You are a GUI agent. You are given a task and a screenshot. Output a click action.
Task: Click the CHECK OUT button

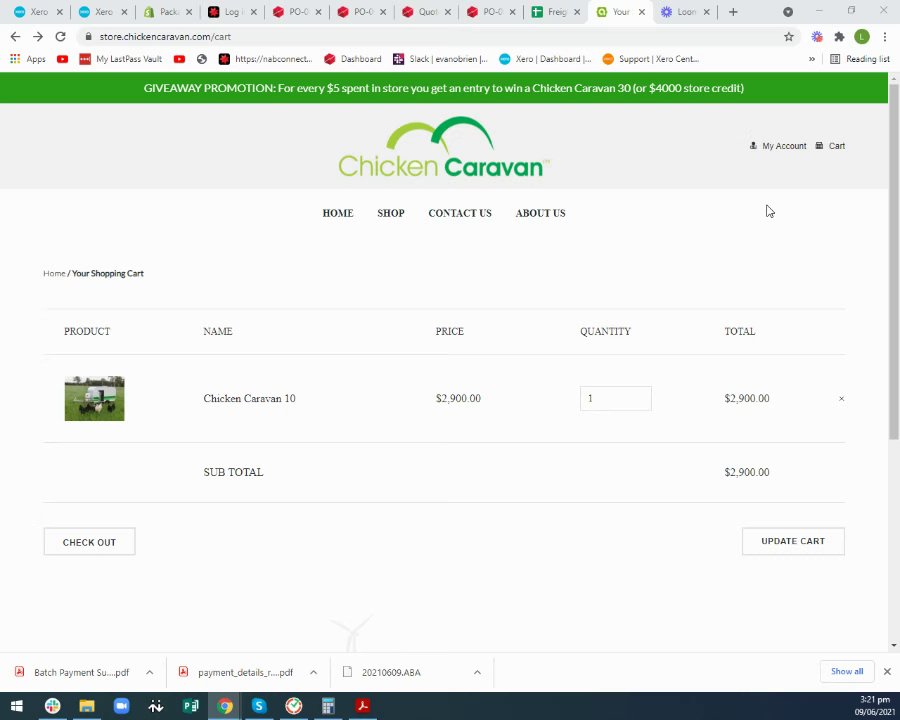90,542
